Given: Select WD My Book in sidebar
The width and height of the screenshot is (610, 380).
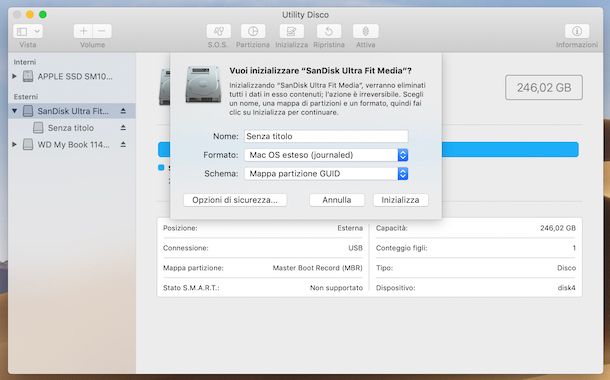Looking at the screenshot, I should 72,144.
